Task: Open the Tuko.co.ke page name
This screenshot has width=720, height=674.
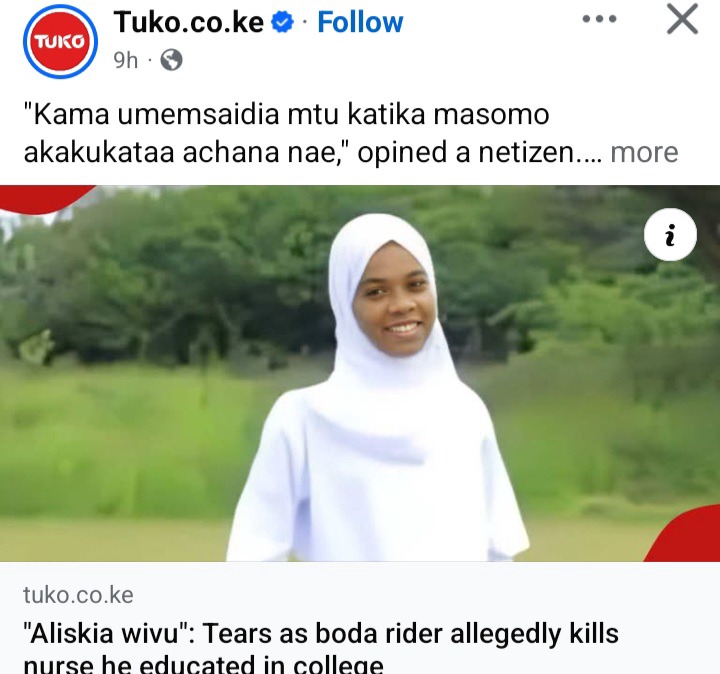Action: click(189, 22)
